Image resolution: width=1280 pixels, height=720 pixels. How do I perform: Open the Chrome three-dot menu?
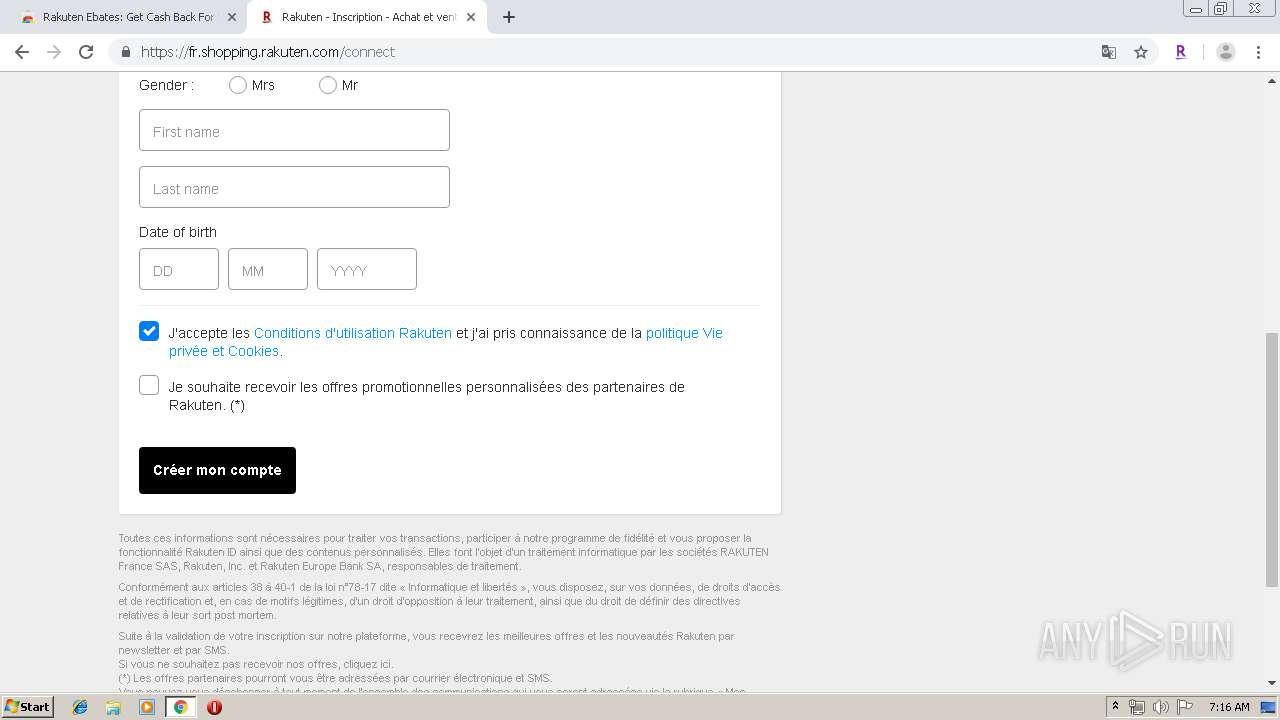1258,52
